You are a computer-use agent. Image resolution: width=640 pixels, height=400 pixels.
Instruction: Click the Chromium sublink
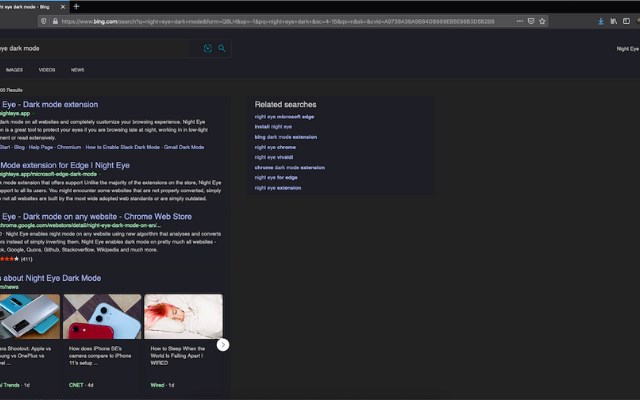click(69, 147)
